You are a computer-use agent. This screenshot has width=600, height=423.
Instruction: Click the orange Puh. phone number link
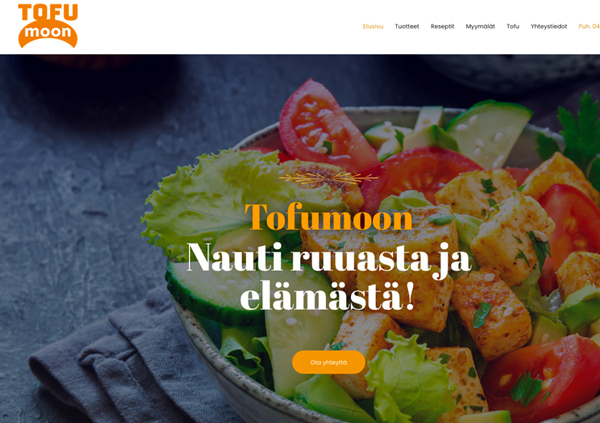(x=589, y=26)
